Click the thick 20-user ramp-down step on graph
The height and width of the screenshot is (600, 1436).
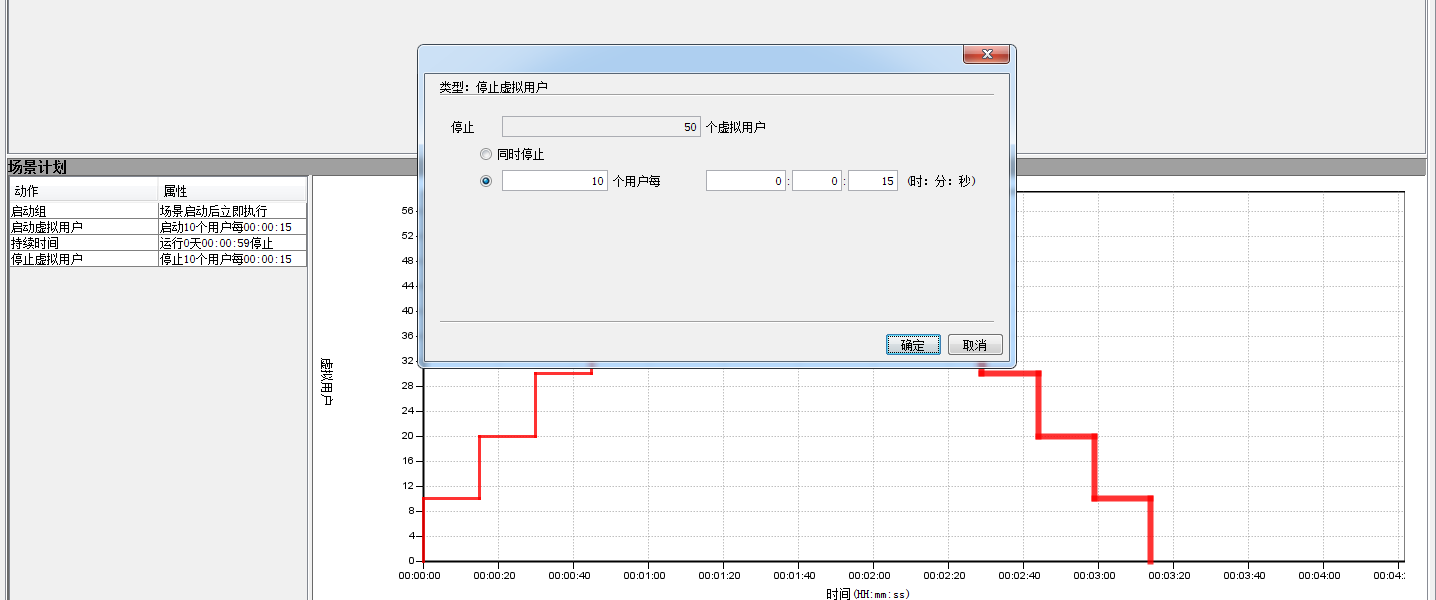pyautogui.click(x=1067, y=436)
